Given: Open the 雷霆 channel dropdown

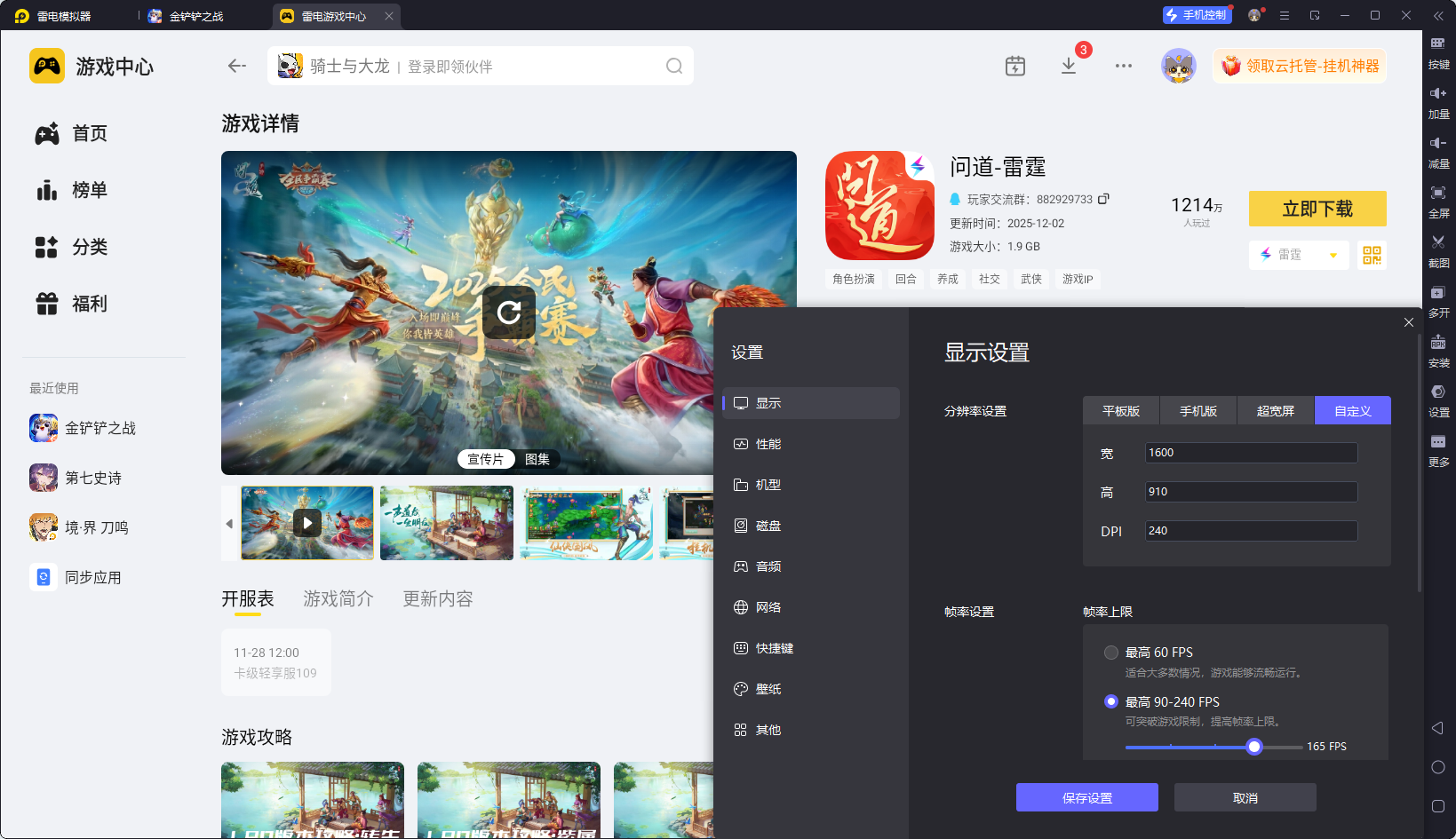Looking at the screenshot, I should (x=1299, y=255).
